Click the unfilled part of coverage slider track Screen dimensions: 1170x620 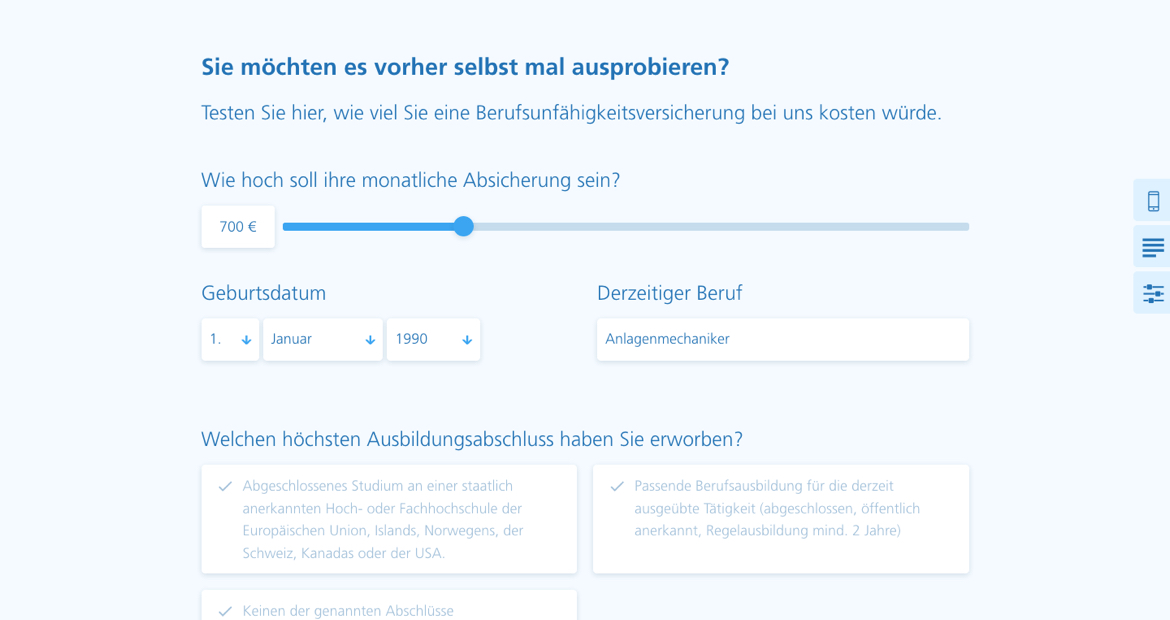pyautogui.click(x=721, y=227)
